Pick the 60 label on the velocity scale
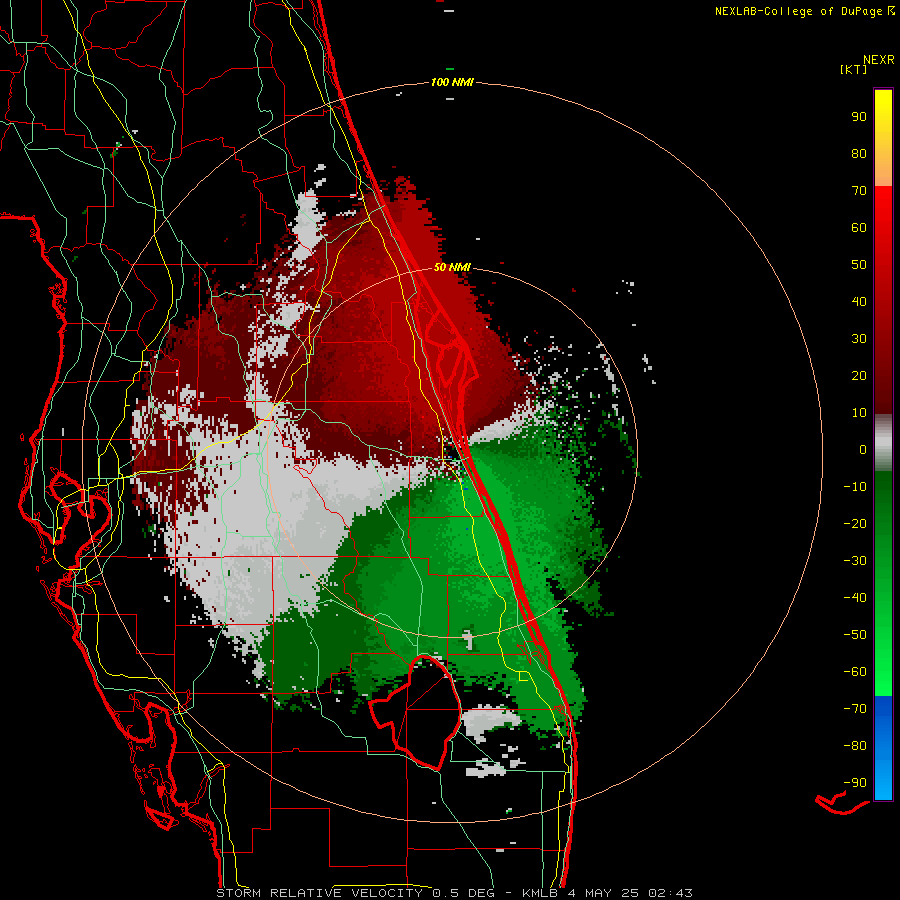The image size is (900, 900). point(859,227)
